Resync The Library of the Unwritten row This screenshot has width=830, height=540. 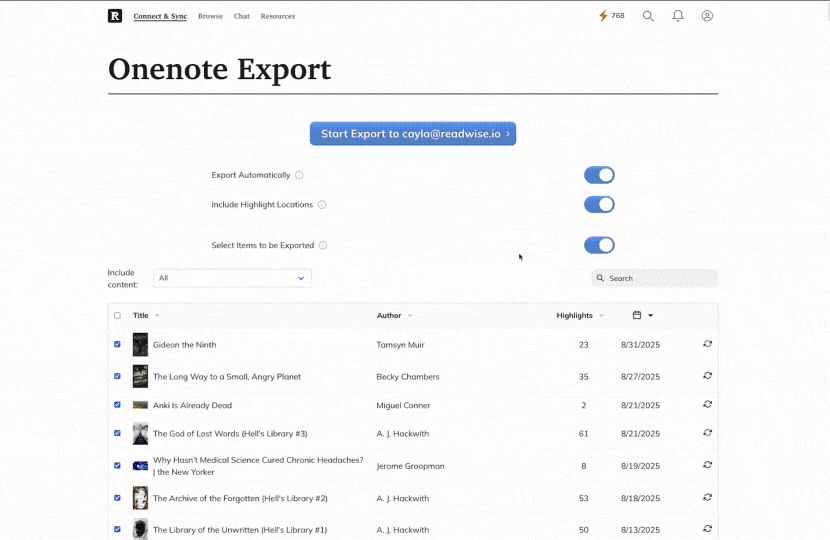pyautogui.click(x=707, y=528)
